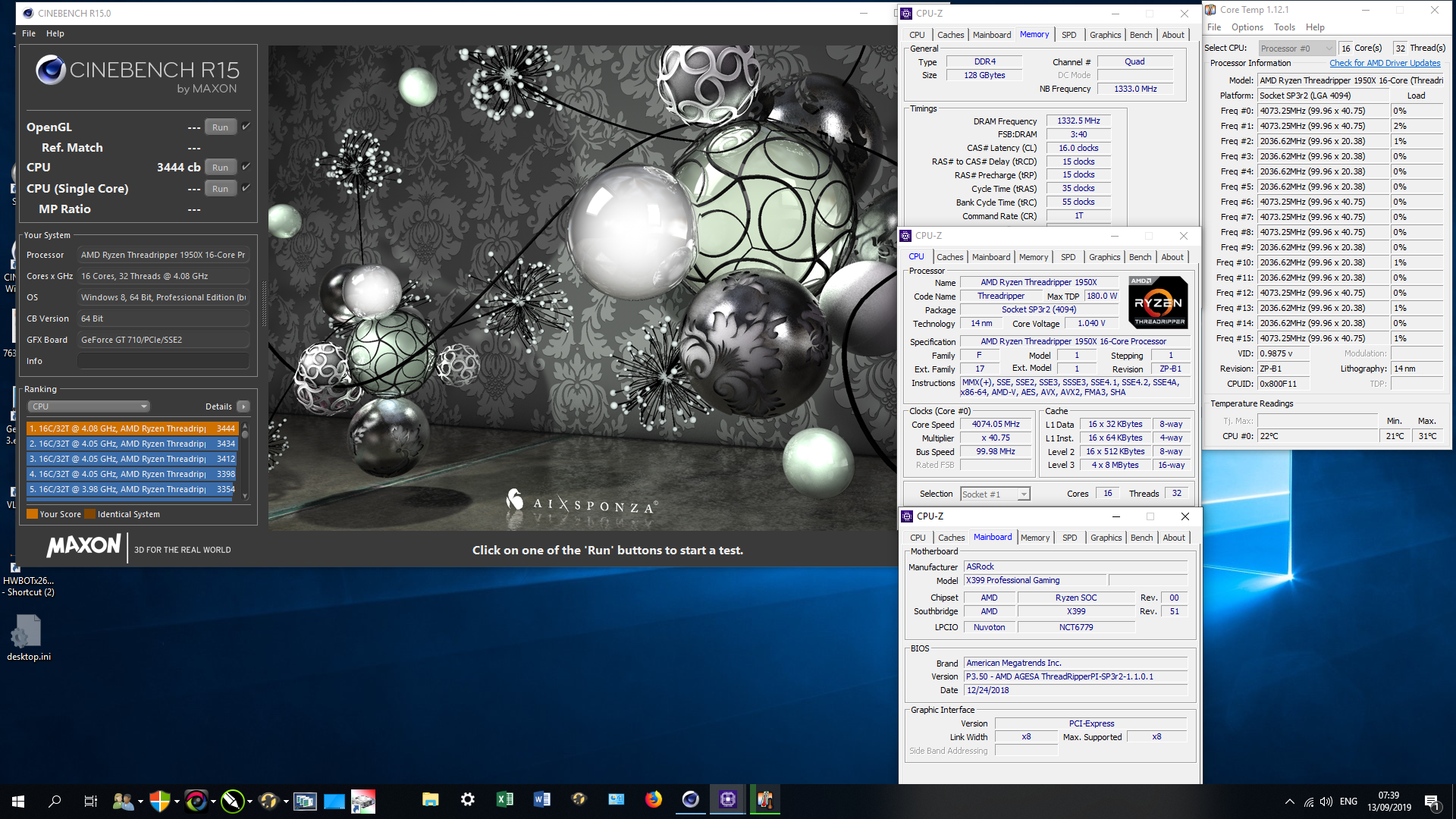Click the people users taskbar icon
Viewport: 1456px width, 819px height.
pos(123,801)
